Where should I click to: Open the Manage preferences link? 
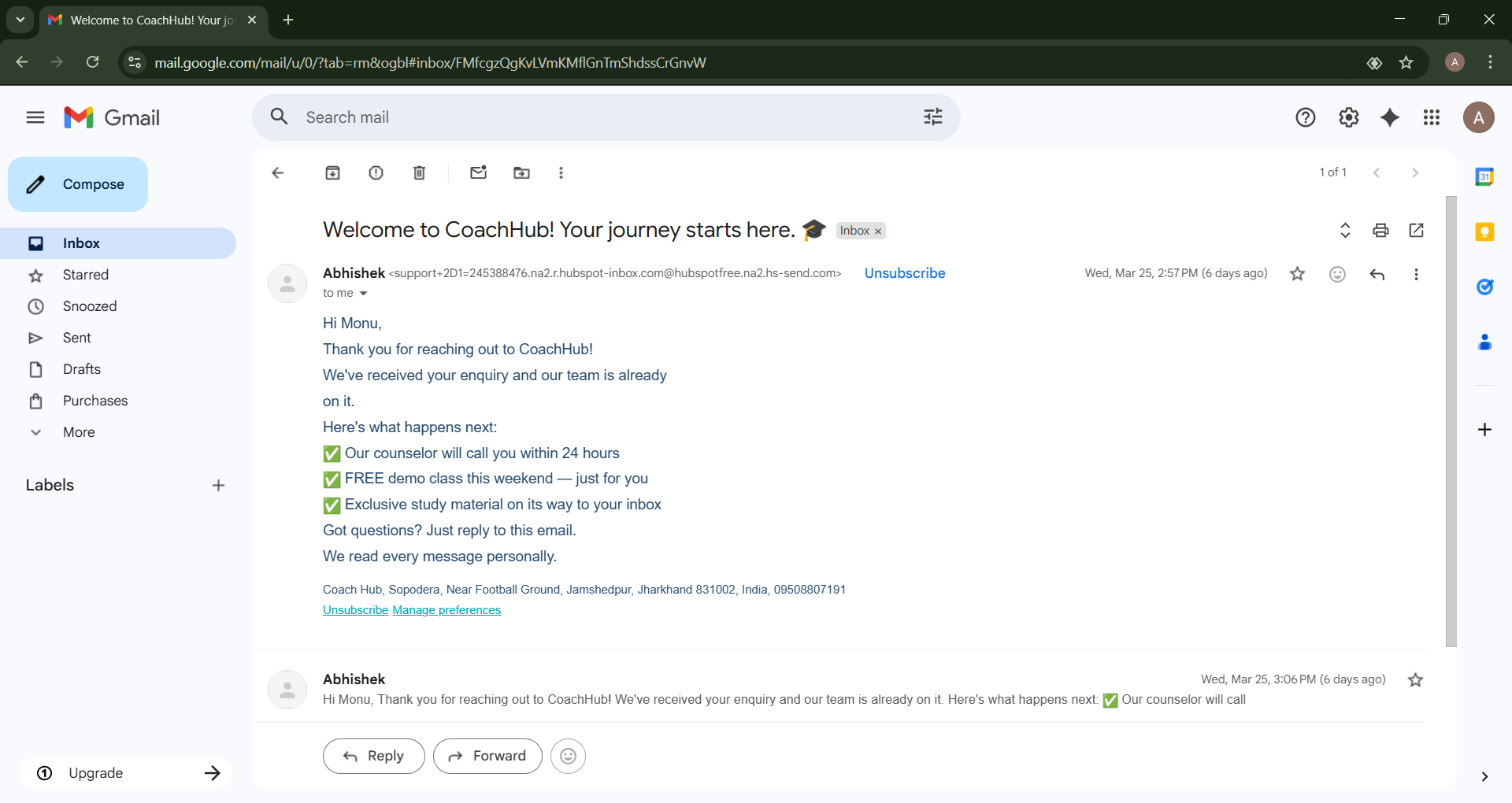(447, 610)
